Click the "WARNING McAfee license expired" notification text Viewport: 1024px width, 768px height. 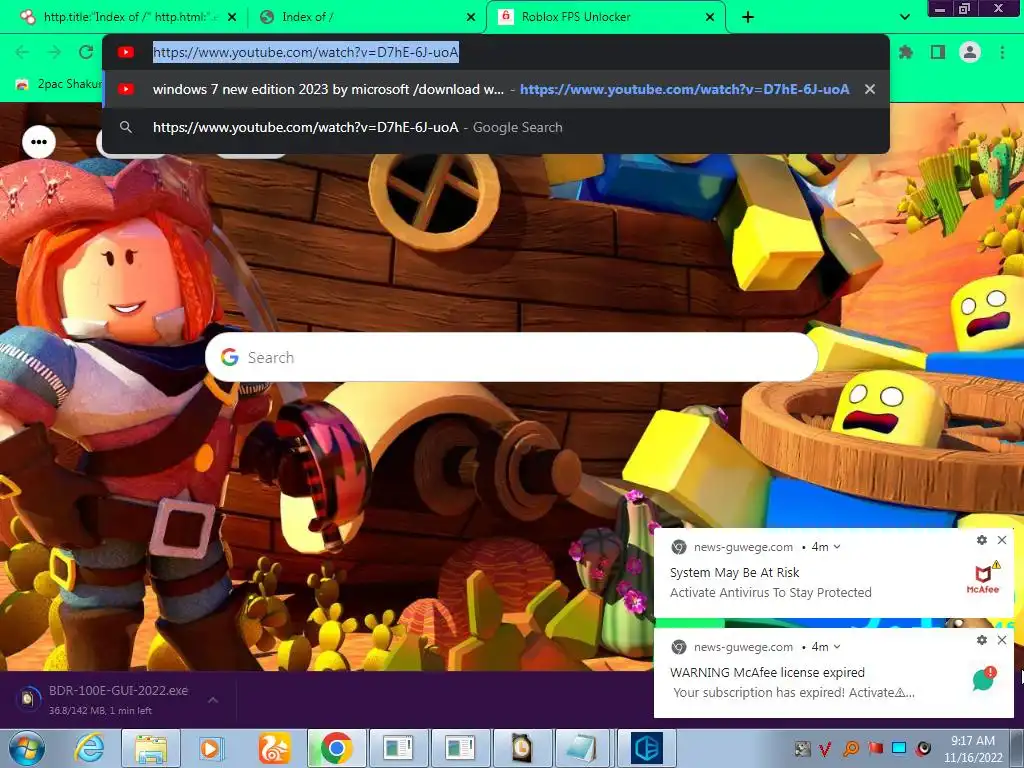[767, 673]
